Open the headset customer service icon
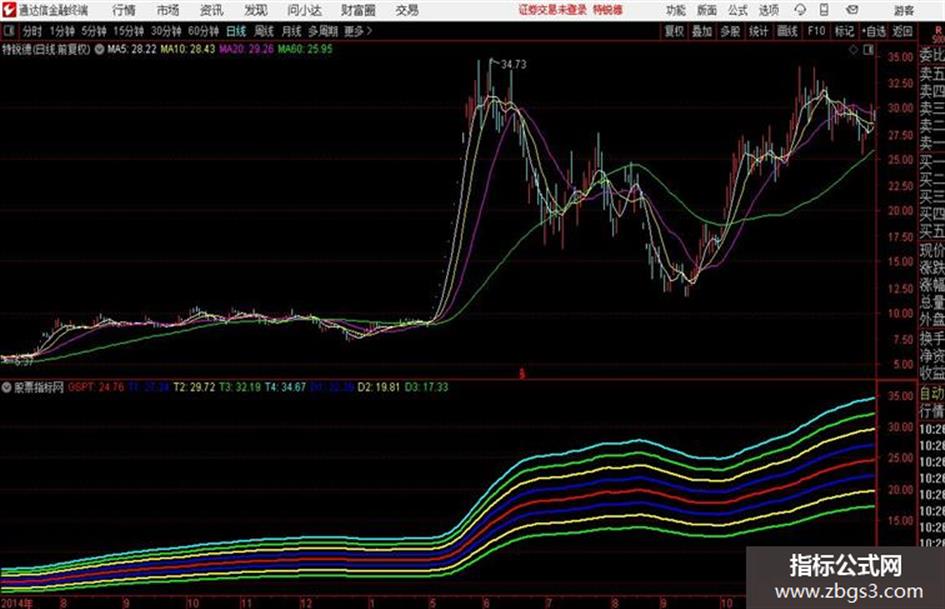Image resolution: width=945 pixels, height=609 pixels. 800,10
